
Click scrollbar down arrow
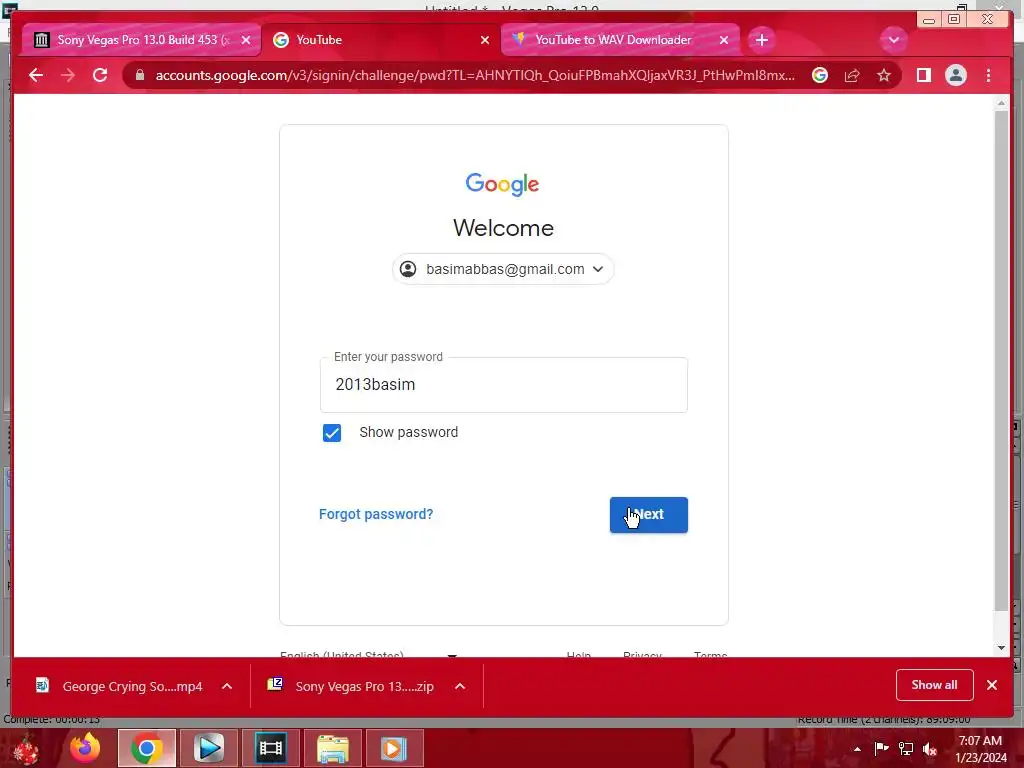tap(1001, 648)
